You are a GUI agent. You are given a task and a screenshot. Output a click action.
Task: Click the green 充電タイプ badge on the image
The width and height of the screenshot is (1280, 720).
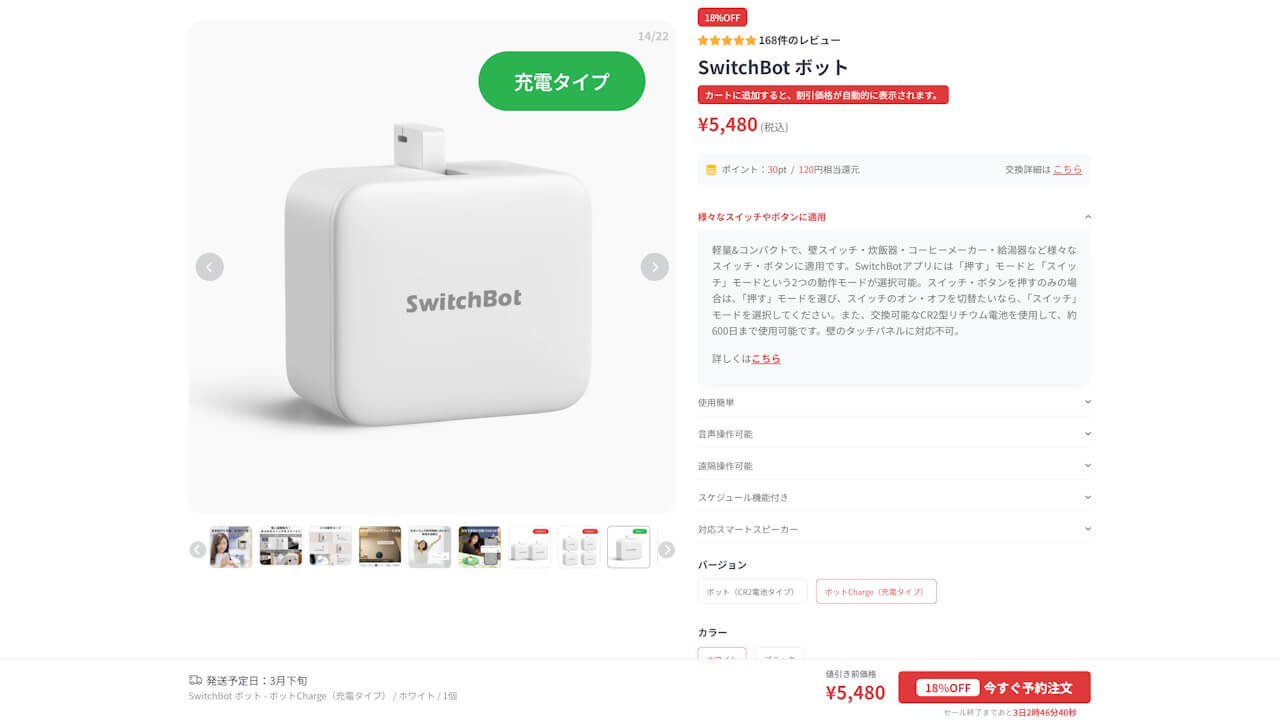tap(561, 81)
